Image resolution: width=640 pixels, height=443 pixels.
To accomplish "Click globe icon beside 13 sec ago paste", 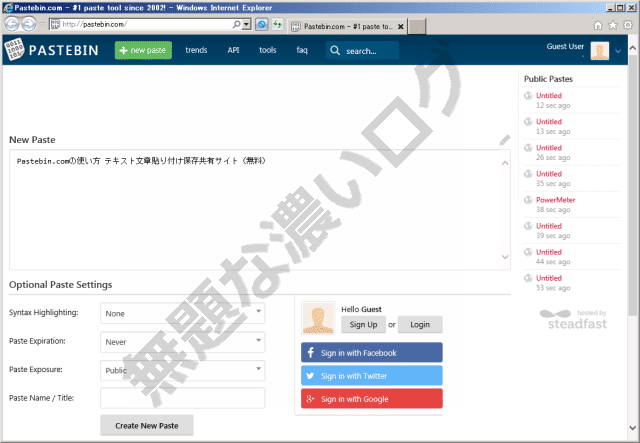I will [528, 122].
